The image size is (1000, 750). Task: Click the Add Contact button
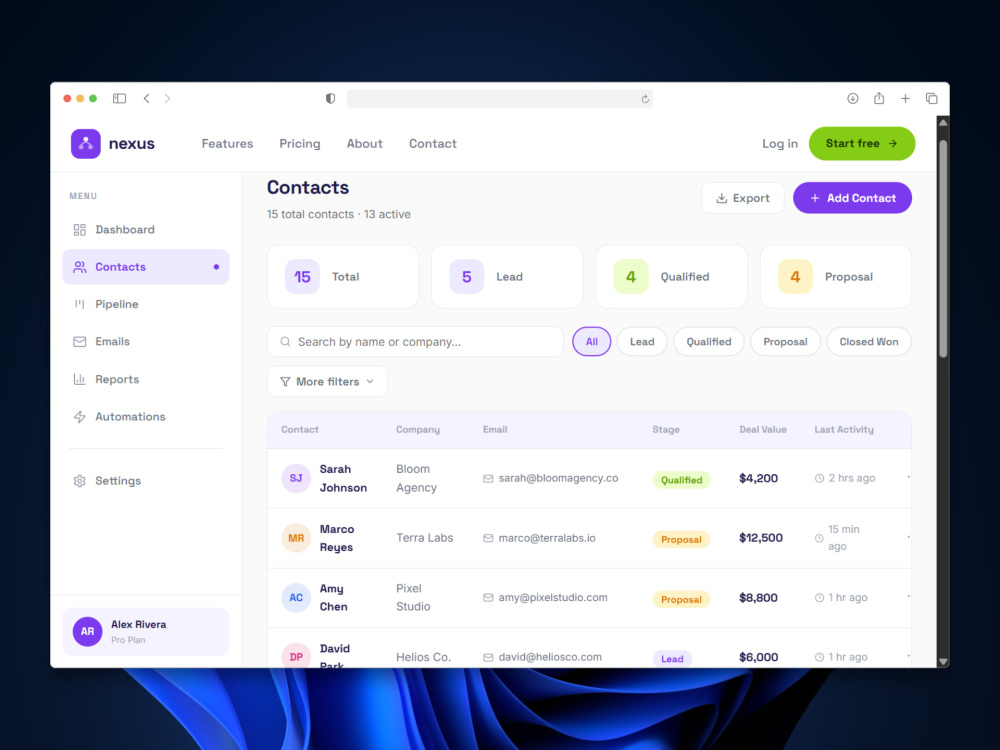(x=852, y=198)
